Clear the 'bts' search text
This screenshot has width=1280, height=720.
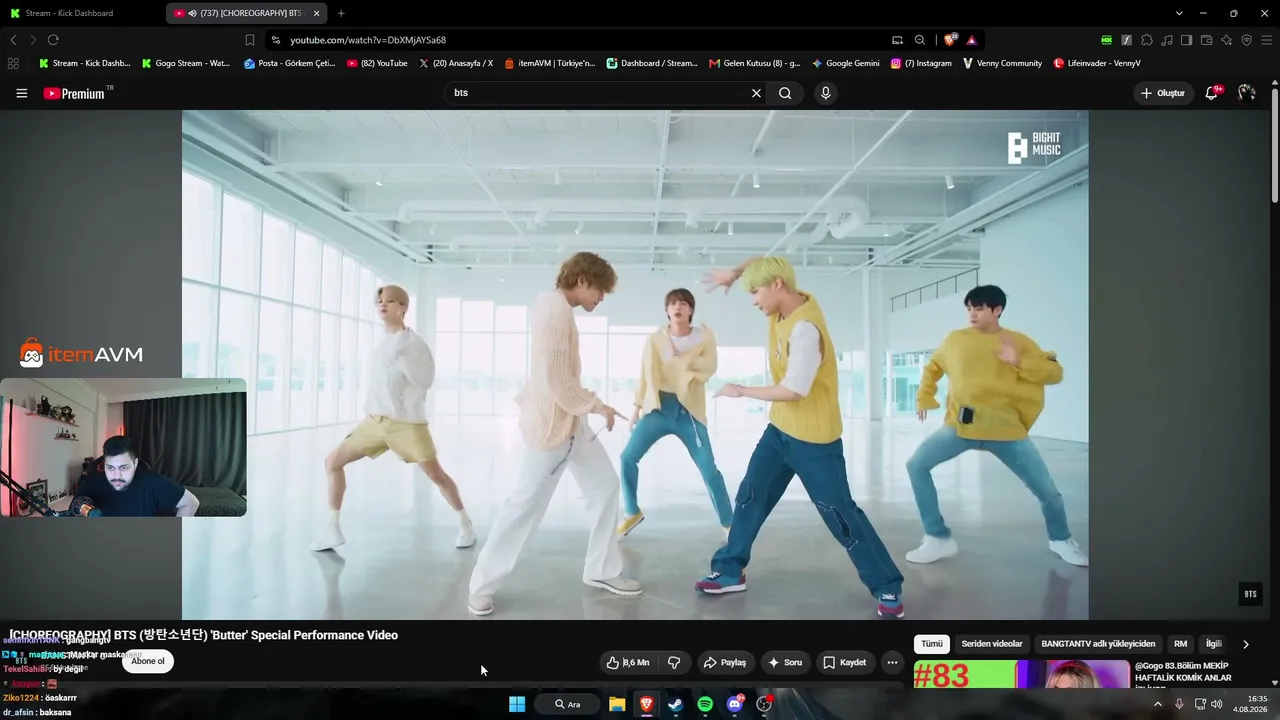(756, 93)
